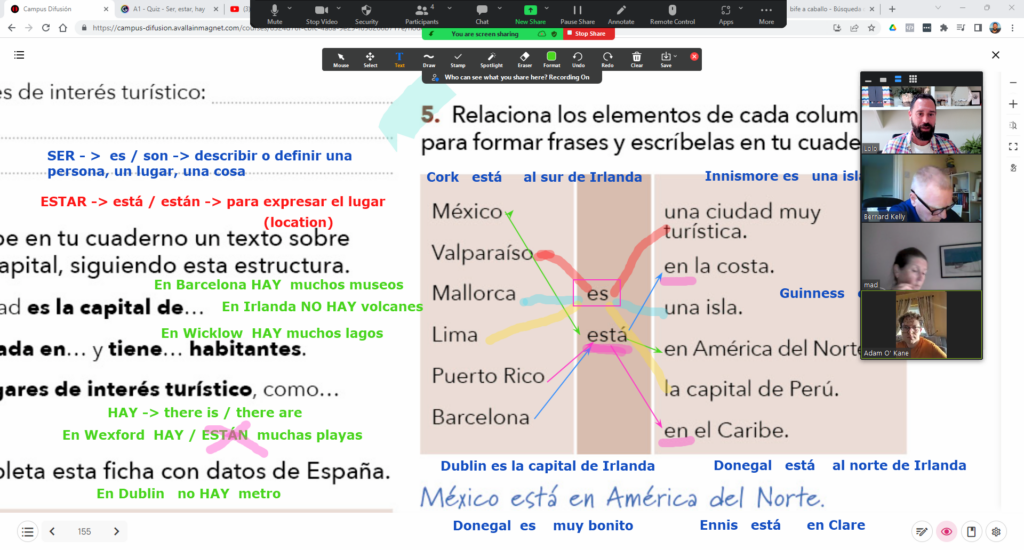Viewport: 1024px width, 550px height.
Task: Mute the microphone in Zoom toolbar
Action: pos(275,13)
